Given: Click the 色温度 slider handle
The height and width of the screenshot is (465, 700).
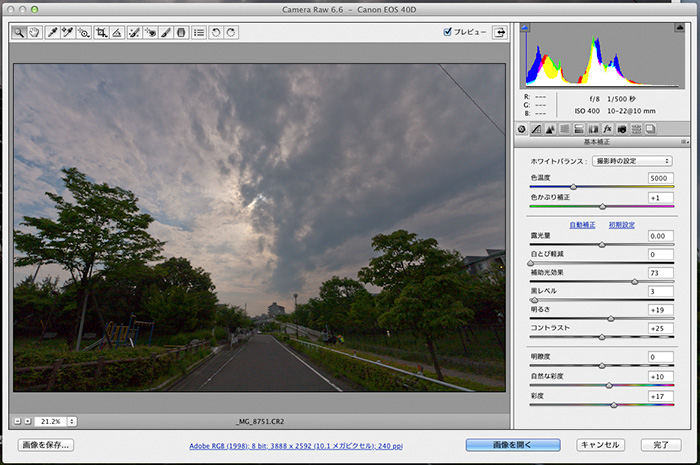Looking at the screenshot, I should tap(574, 187).
